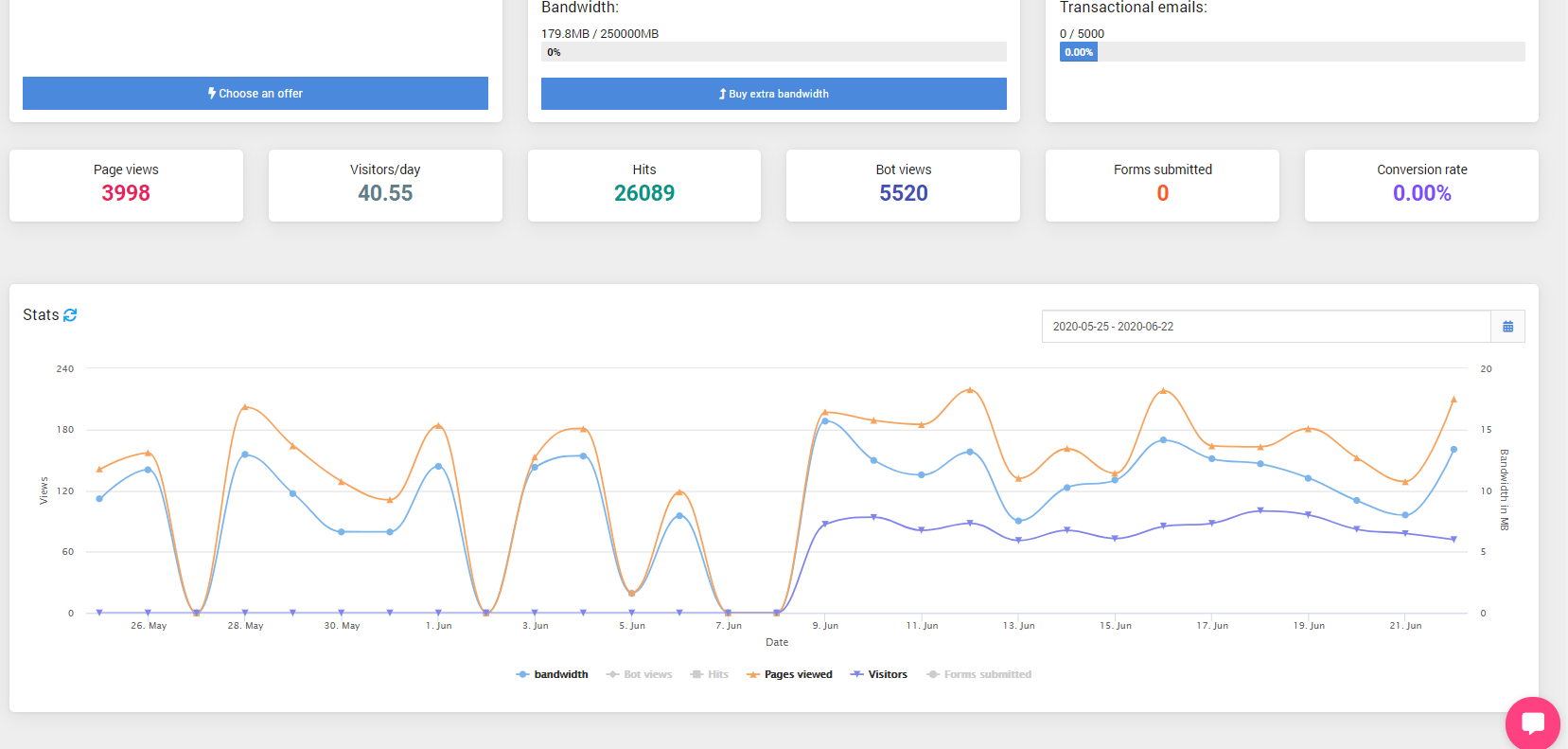Open the chat bubble widget
The image size is (1568, 749).
(1533, 723)
